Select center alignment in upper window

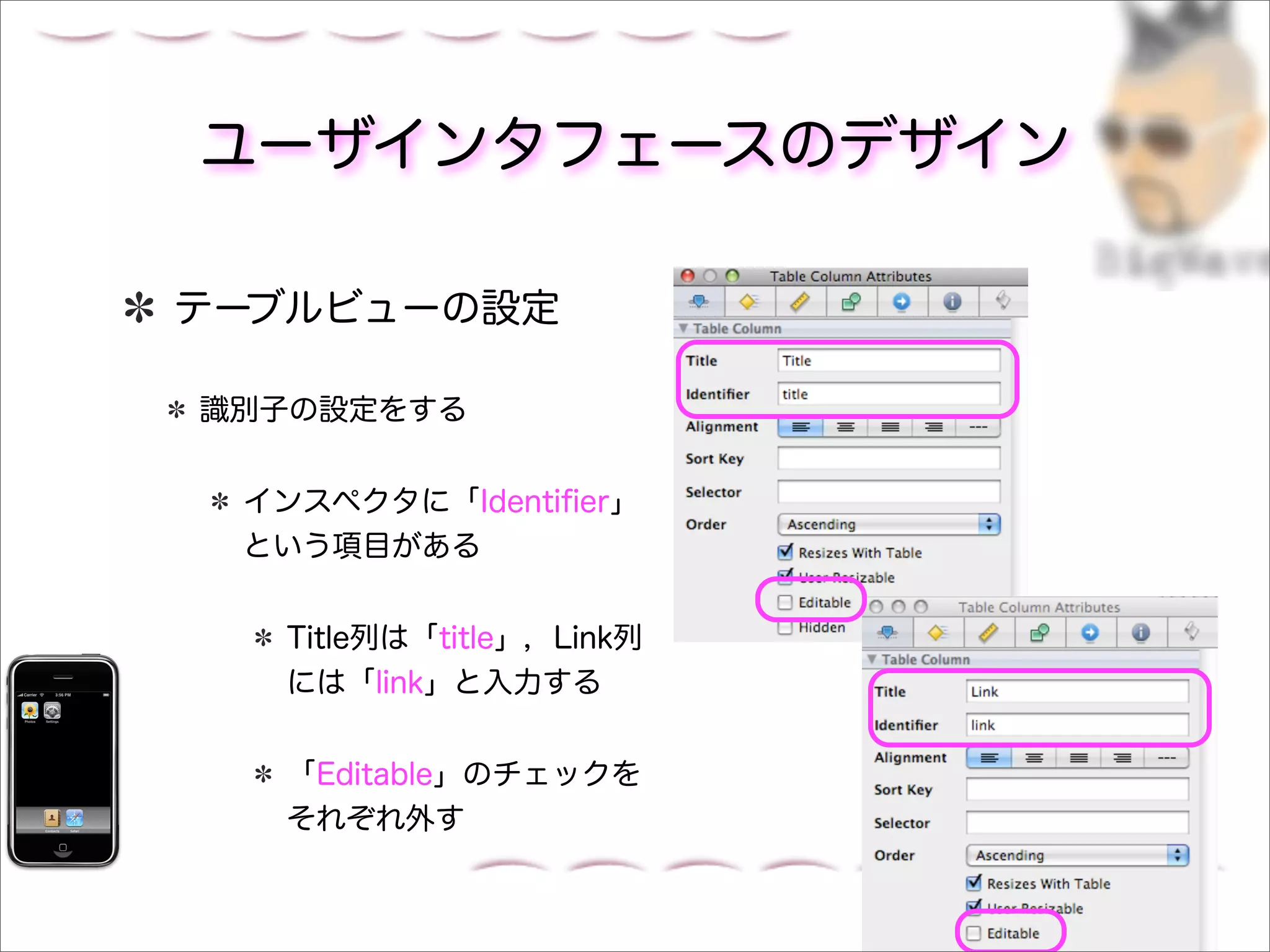845,427
